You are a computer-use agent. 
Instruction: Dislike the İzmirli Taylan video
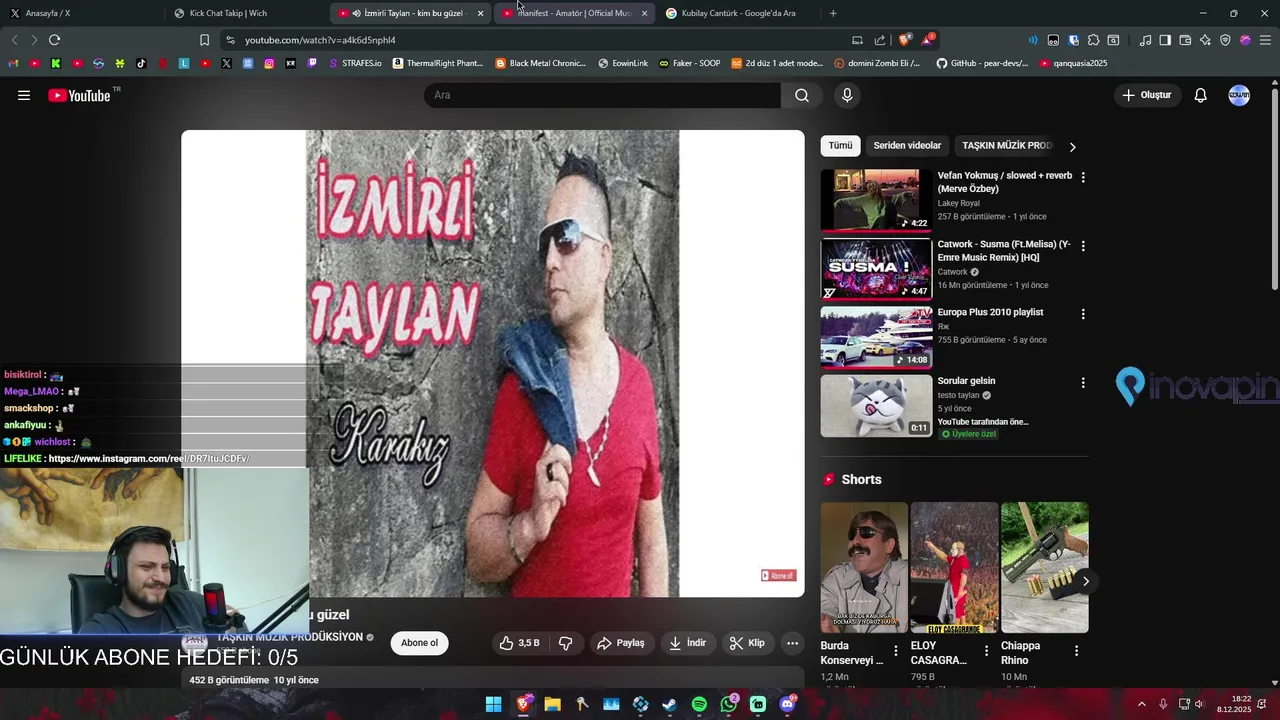565,643
